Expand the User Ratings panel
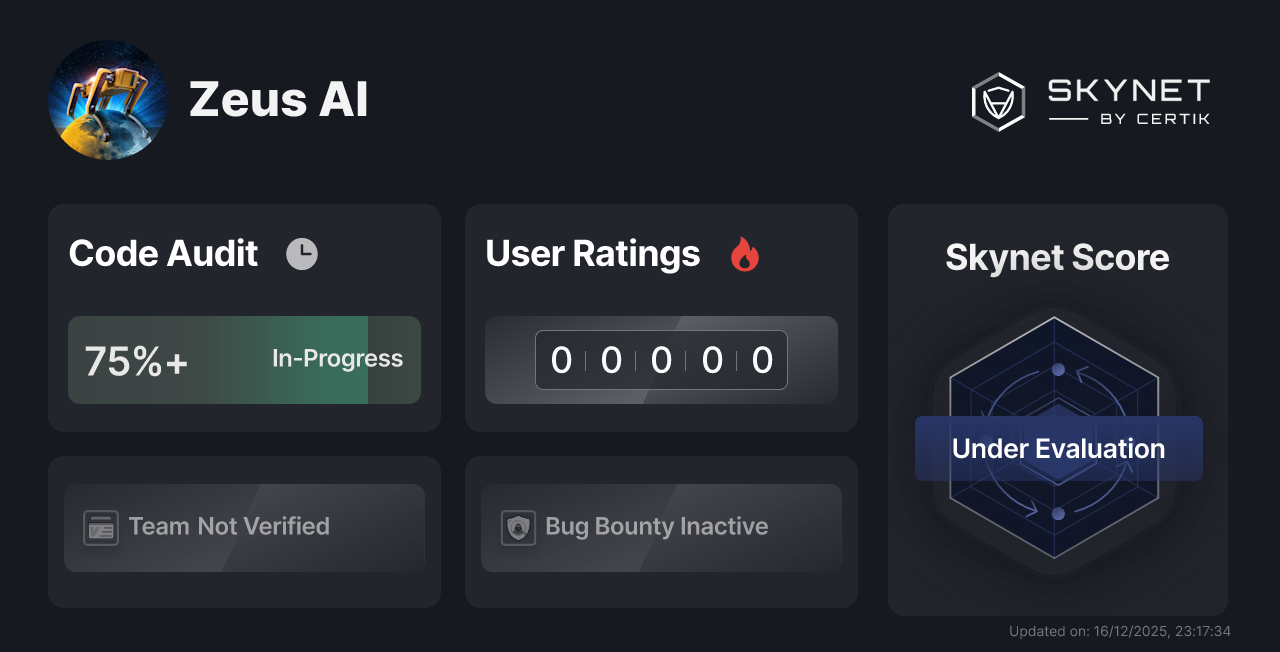 point(661,317)
